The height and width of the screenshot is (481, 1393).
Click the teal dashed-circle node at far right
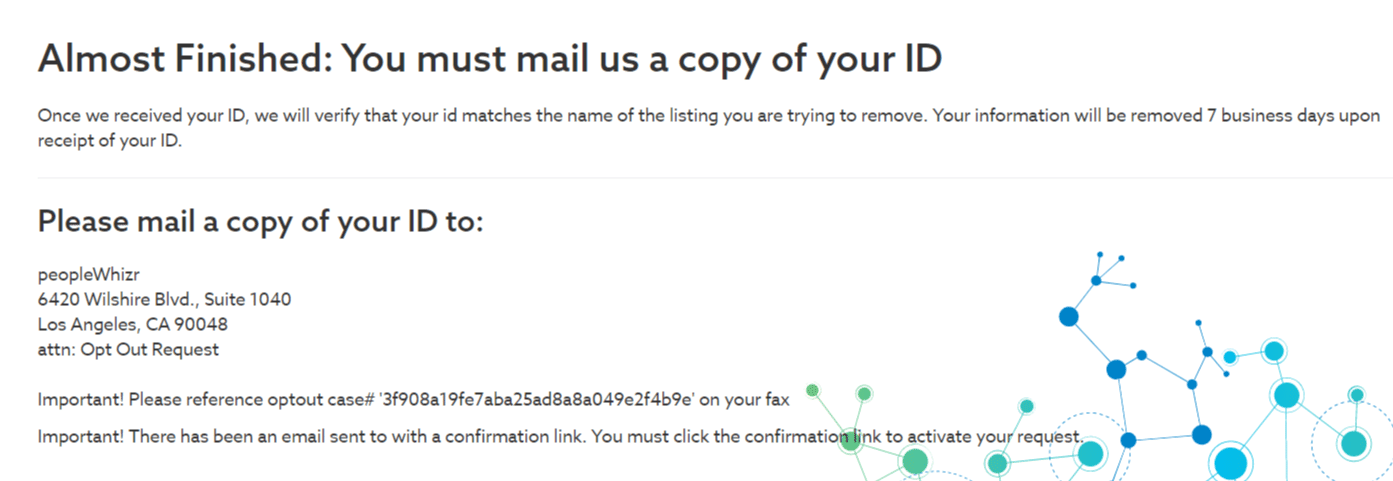(x=1353, y=443)
